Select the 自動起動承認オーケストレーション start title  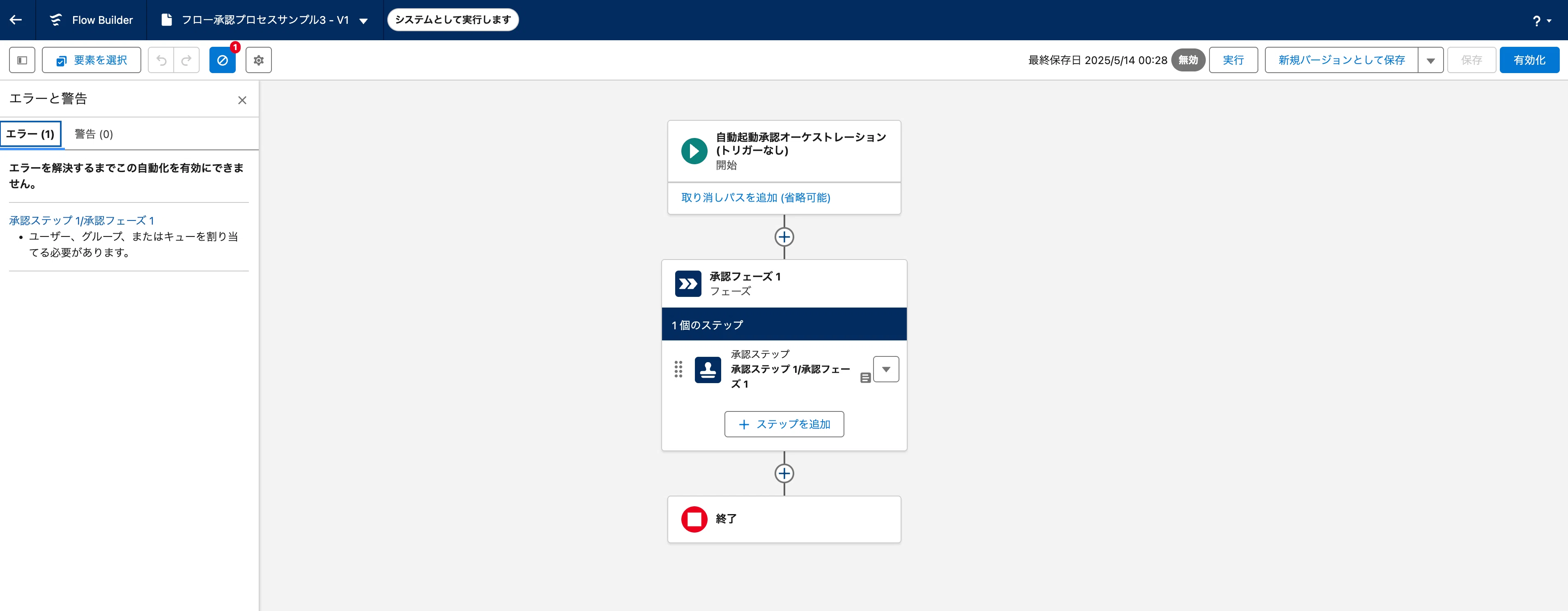click(x=800, y=144)
